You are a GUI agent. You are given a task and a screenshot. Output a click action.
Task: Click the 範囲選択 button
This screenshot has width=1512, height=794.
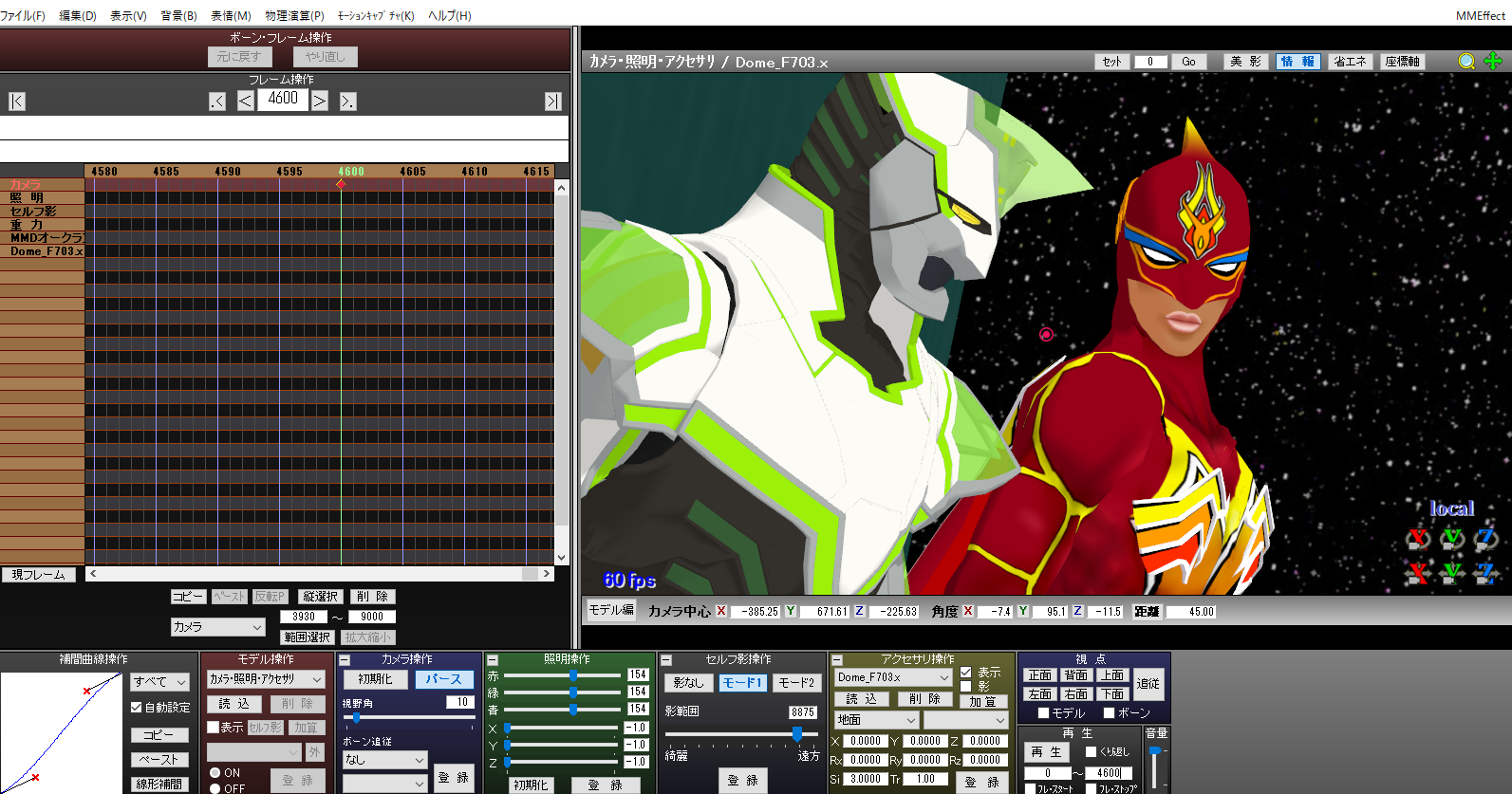(308, 637)
